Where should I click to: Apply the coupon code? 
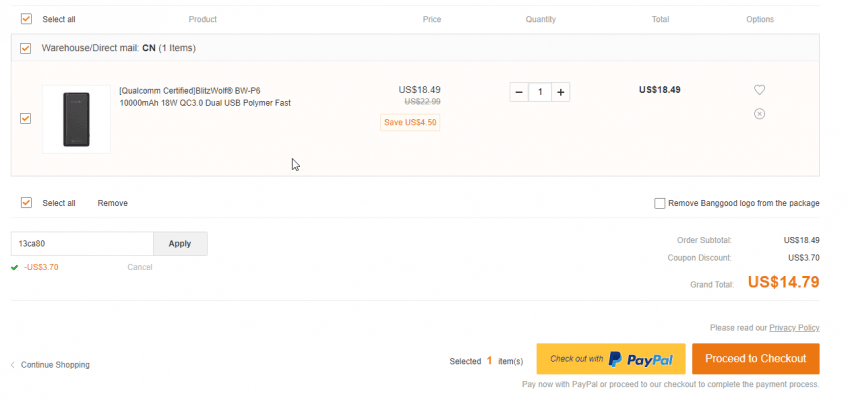pyautogui.click(x=180, y=243)
